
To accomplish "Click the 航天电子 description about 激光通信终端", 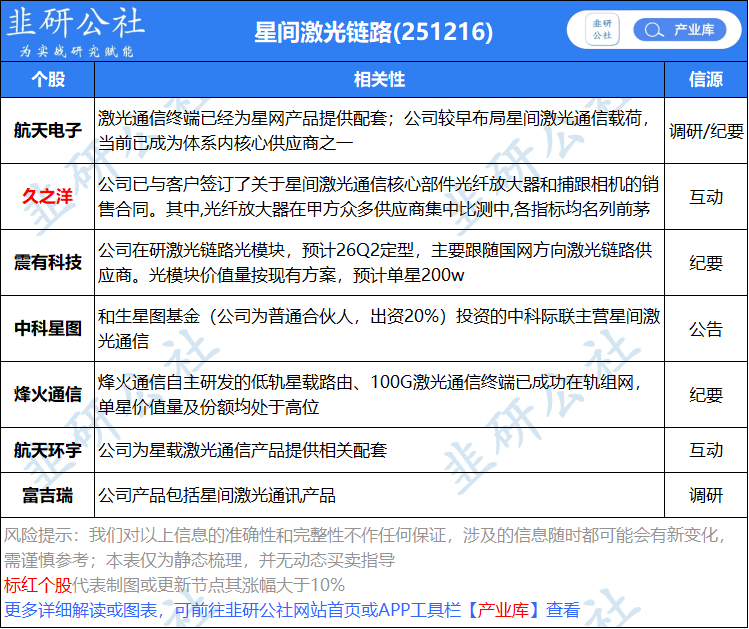I will pyautogui.click(x=374, y=130).
